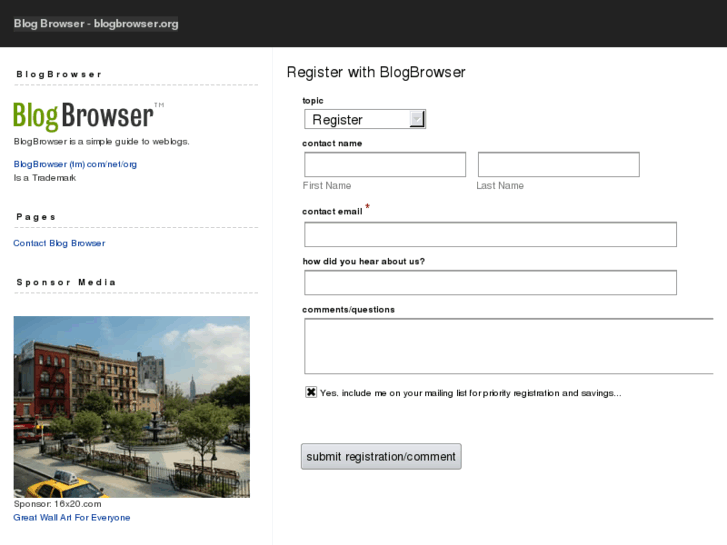Image resolution: width=727 pixels, height=545 pixels.
Task: Open the topic dropdown showing Register
Action: click(365, 119)
